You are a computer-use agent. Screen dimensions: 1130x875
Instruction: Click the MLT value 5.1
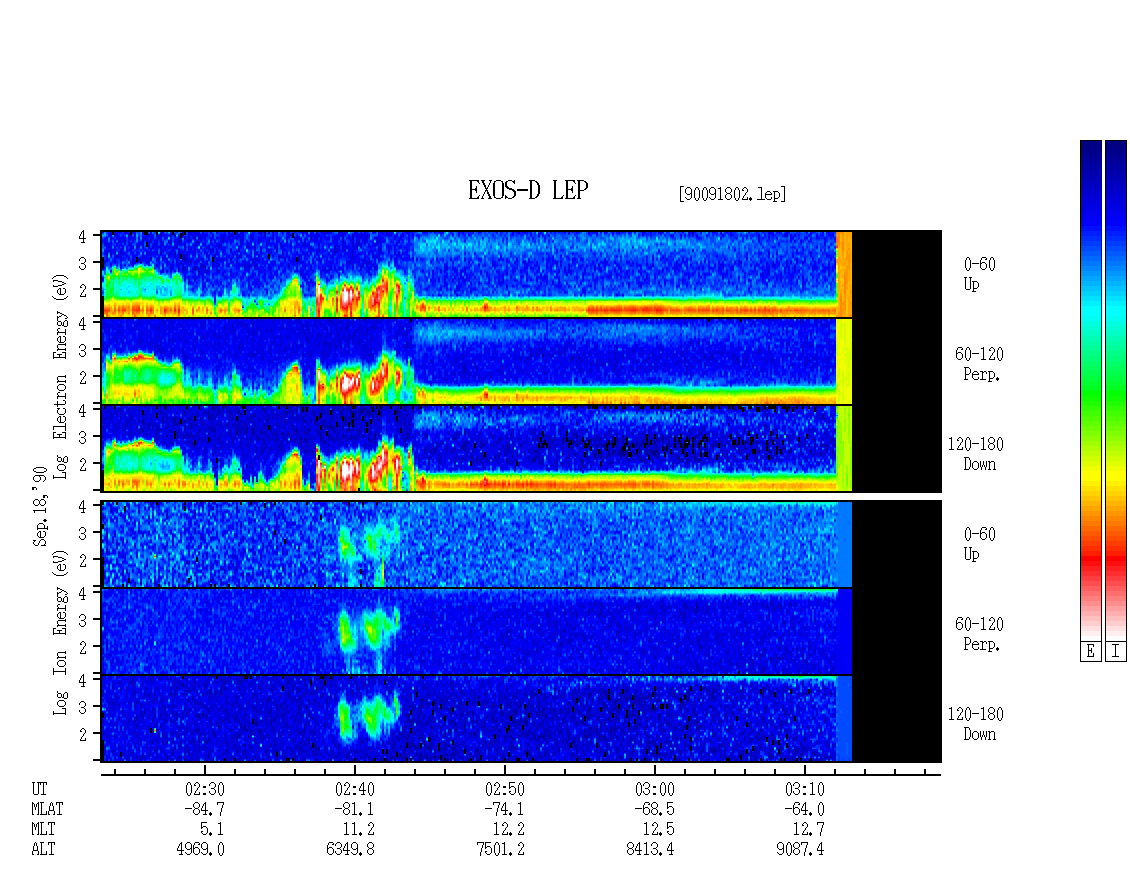[212, 830]
